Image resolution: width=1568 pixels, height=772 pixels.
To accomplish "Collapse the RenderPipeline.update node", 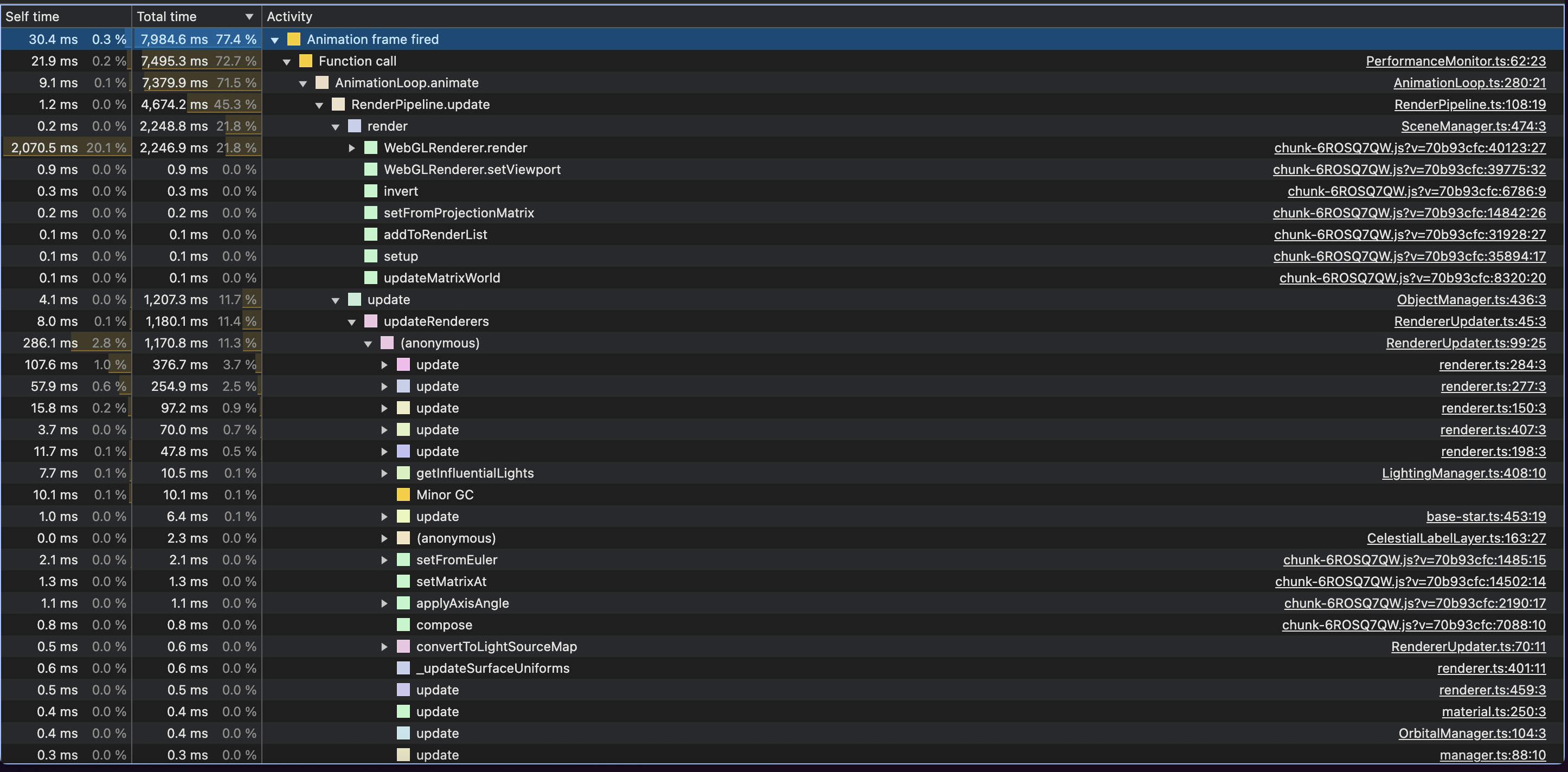I will click(x=319, y=105).
